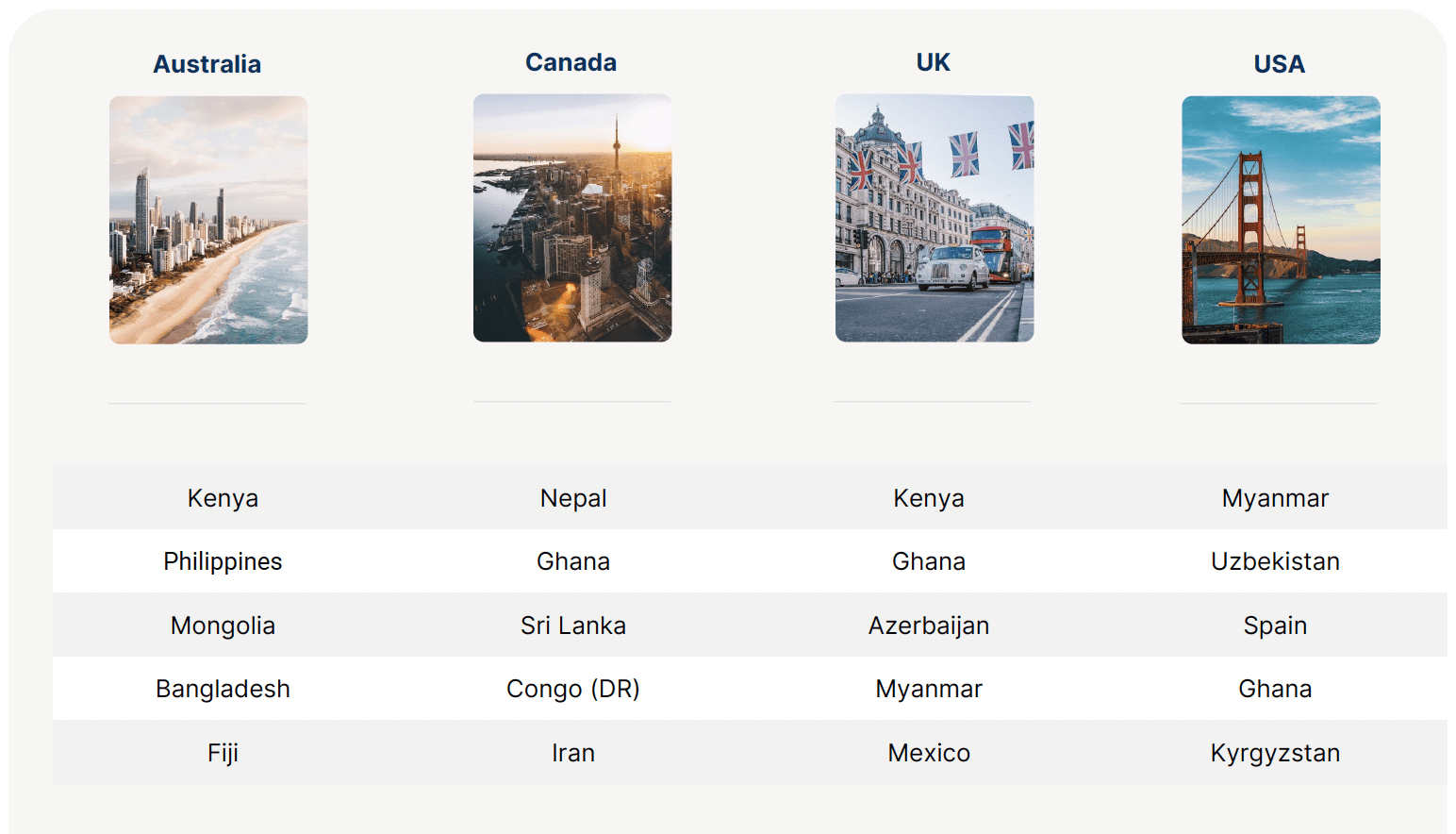Click the Australia column heading
The height and width of the screenshot is (834, 1456).
click(x=207, y=64)
